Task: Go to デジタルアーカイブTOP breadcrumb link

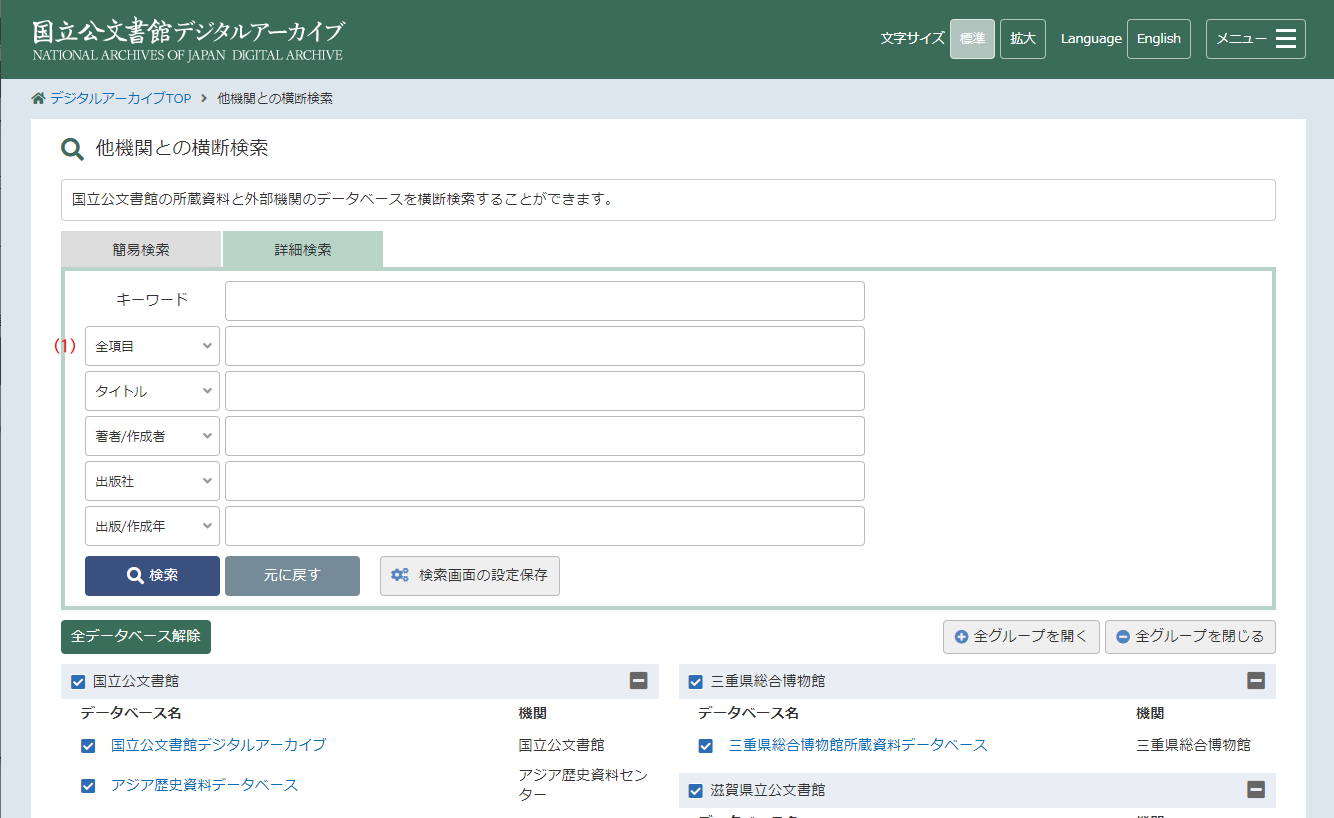Action: point(121,98)
